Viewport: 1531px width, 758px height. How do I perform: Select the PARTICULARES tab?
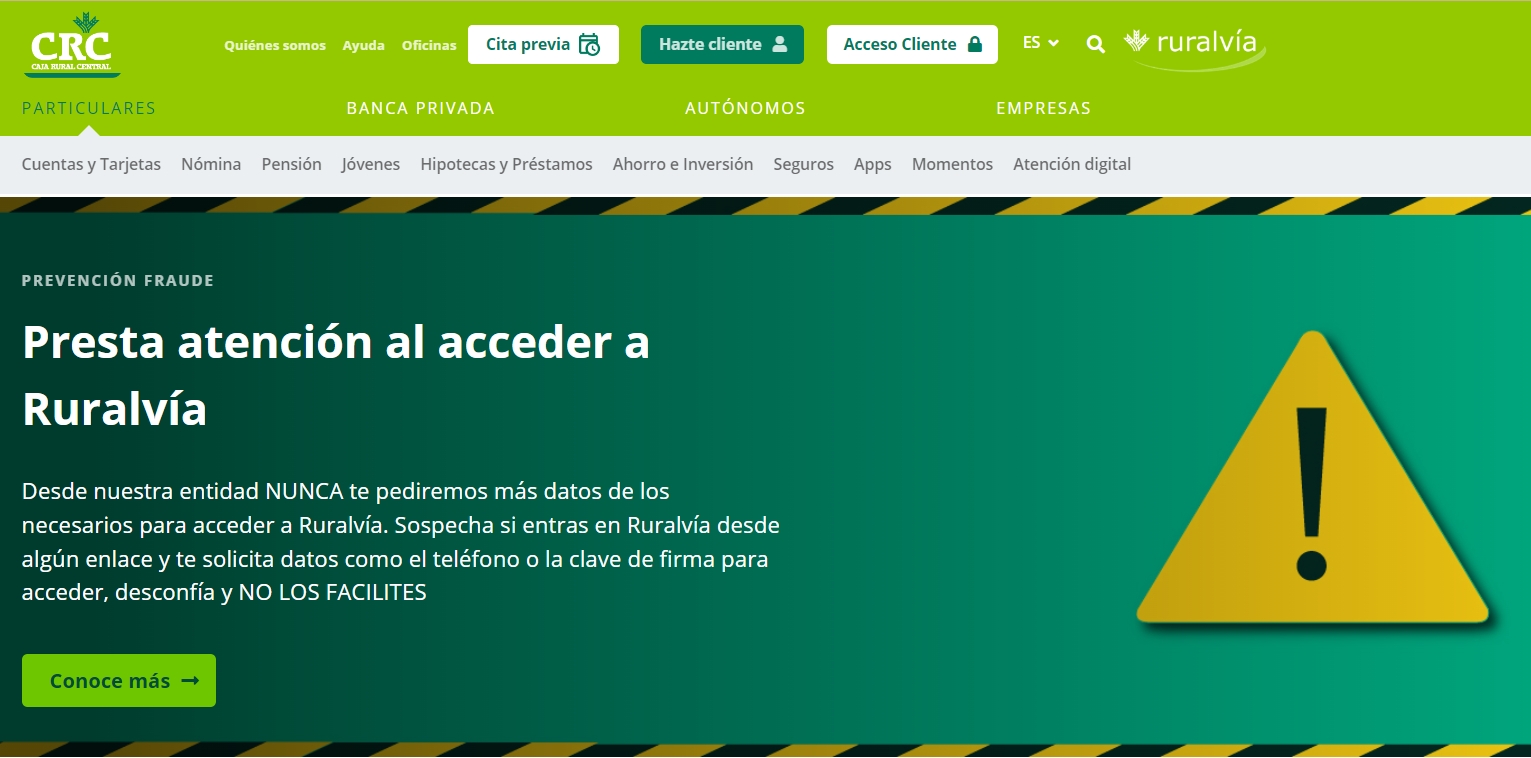89,108
